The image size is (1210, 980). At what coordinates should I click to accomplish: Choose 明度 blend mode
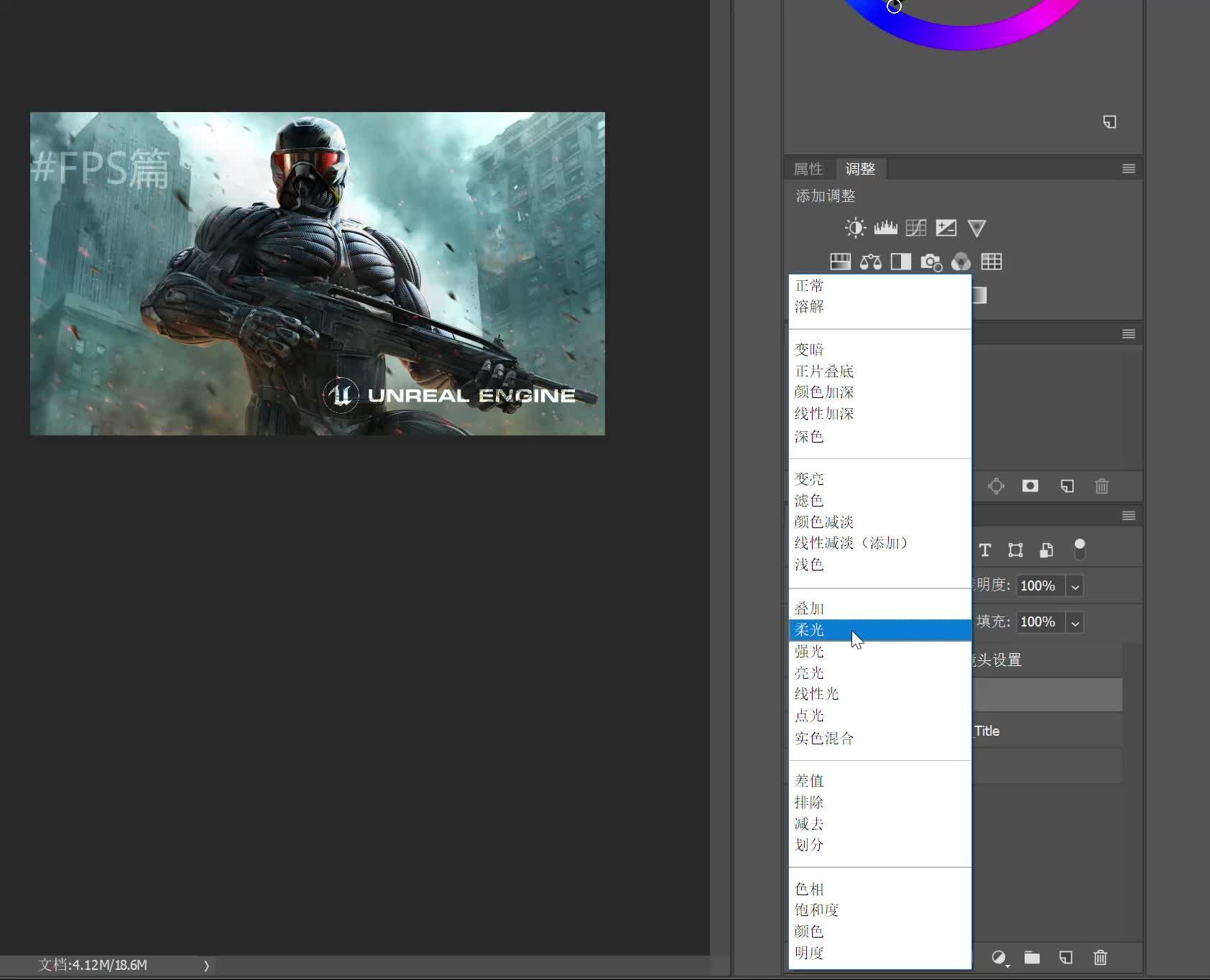[x=880, y=953]
